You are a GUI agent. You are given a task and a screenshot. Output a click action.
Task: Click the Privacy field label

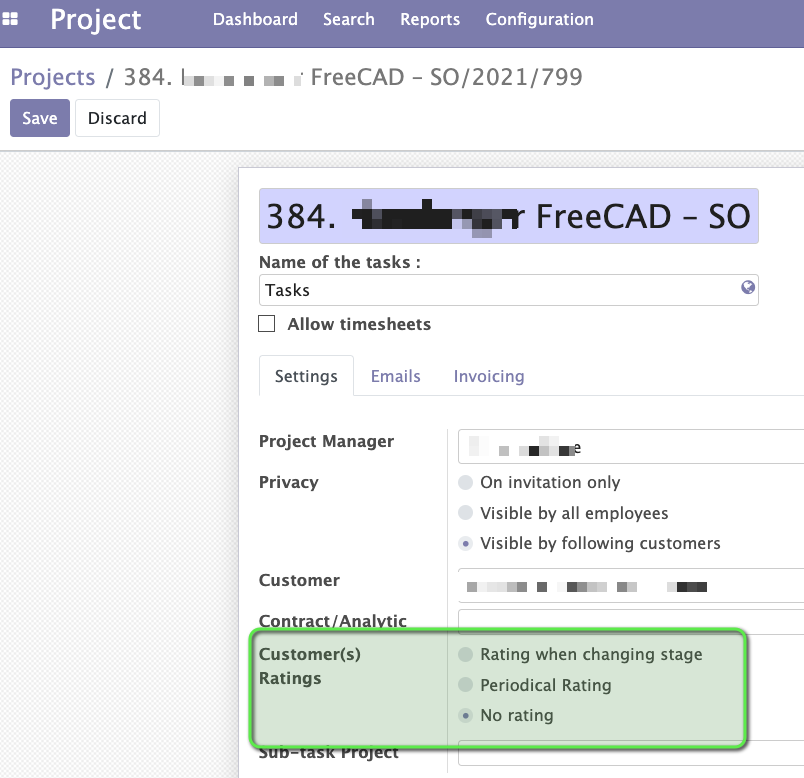(289, 482)
